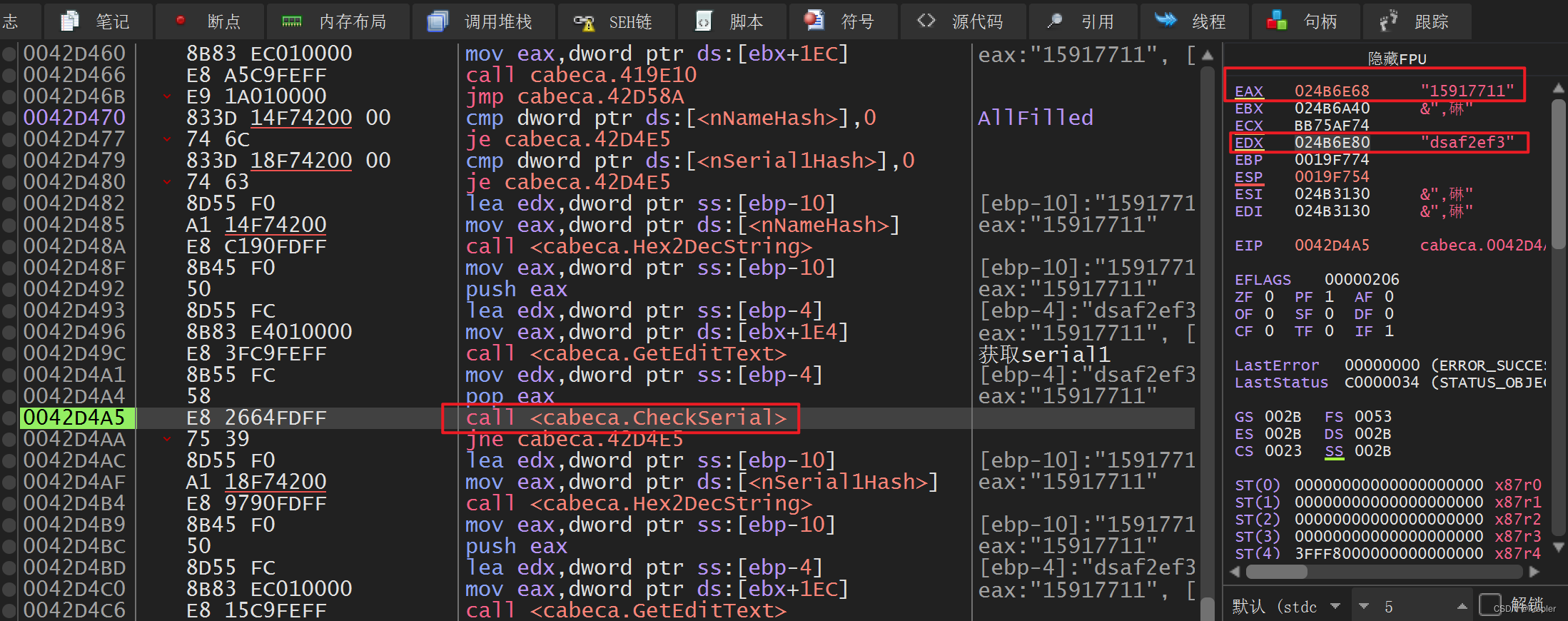The image size is (1568, 621).
Task: Click the CF flag value
Action: (1269, 331)
